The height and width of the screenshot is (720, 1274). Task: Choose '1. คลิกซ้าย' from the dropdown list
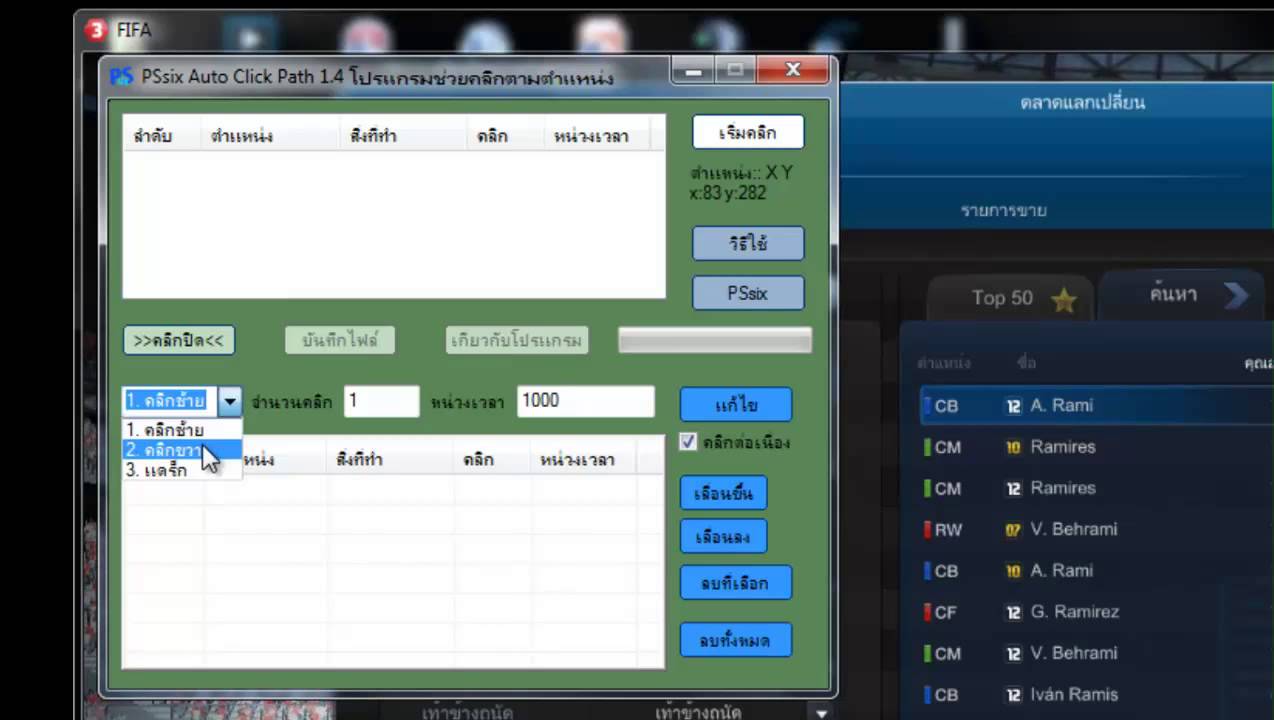(x=181, y=431)
